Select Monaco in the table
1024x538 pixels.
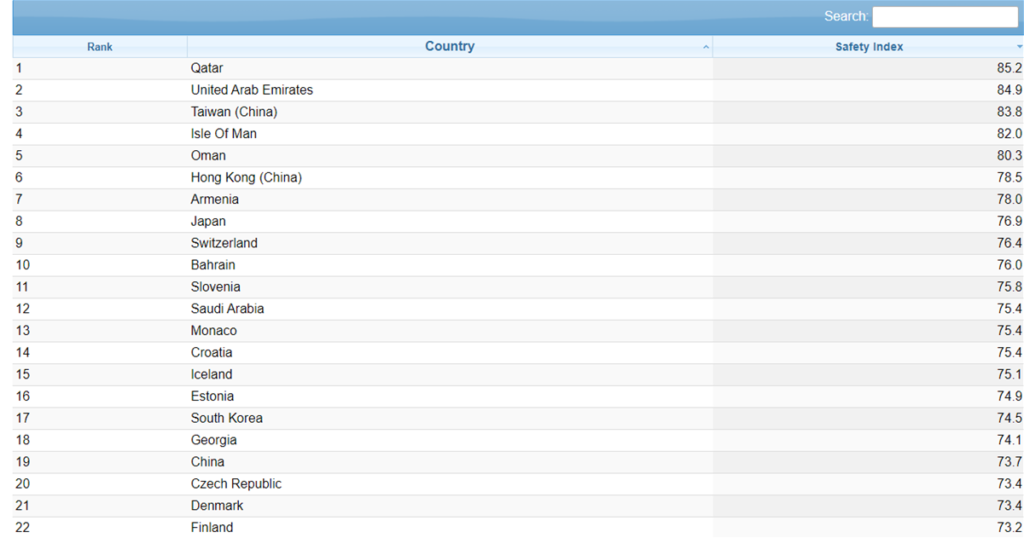(x=214, y=330)
